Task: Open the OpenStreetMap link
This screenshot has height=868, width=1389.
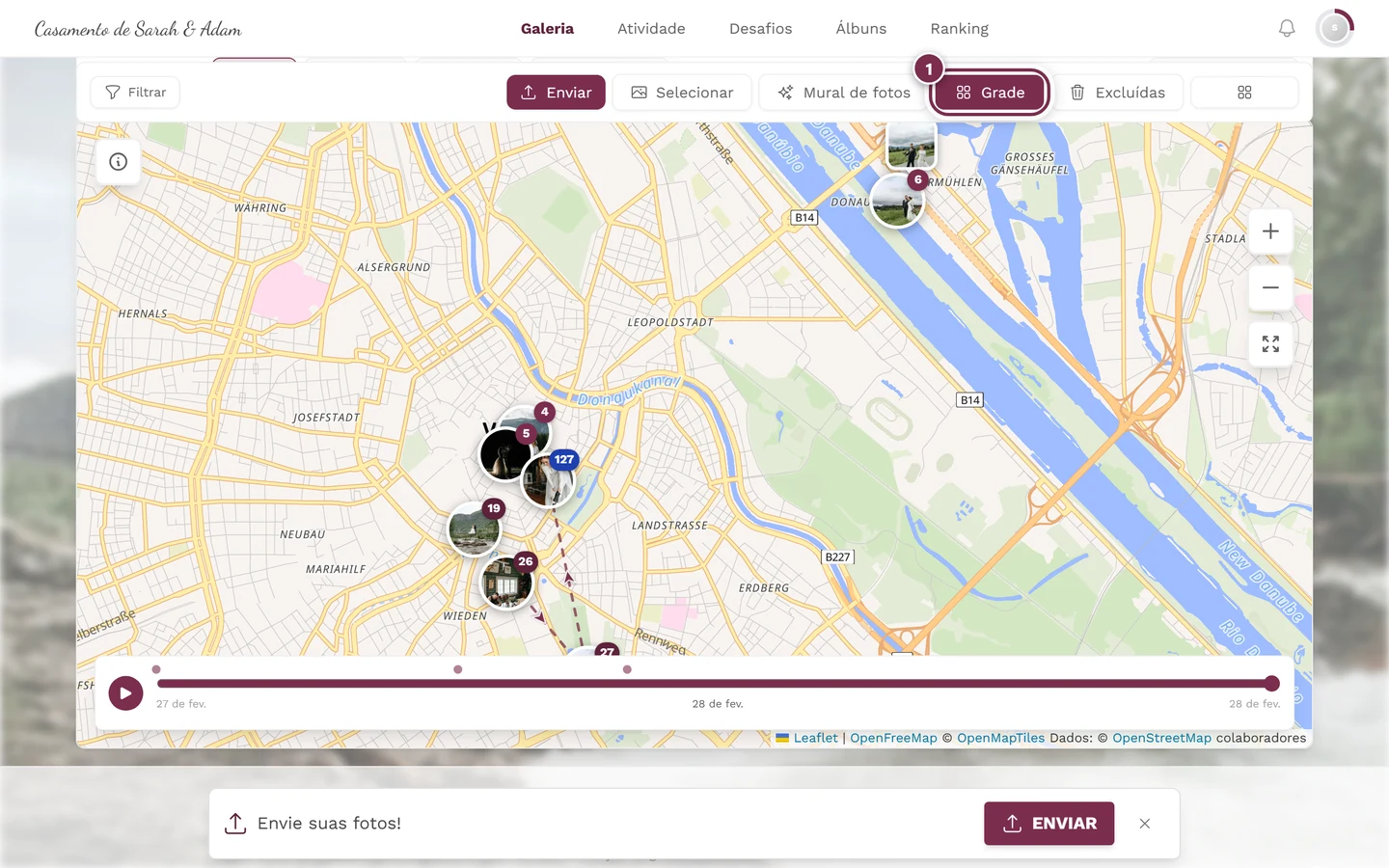Action: click(x=1161, y=738)
